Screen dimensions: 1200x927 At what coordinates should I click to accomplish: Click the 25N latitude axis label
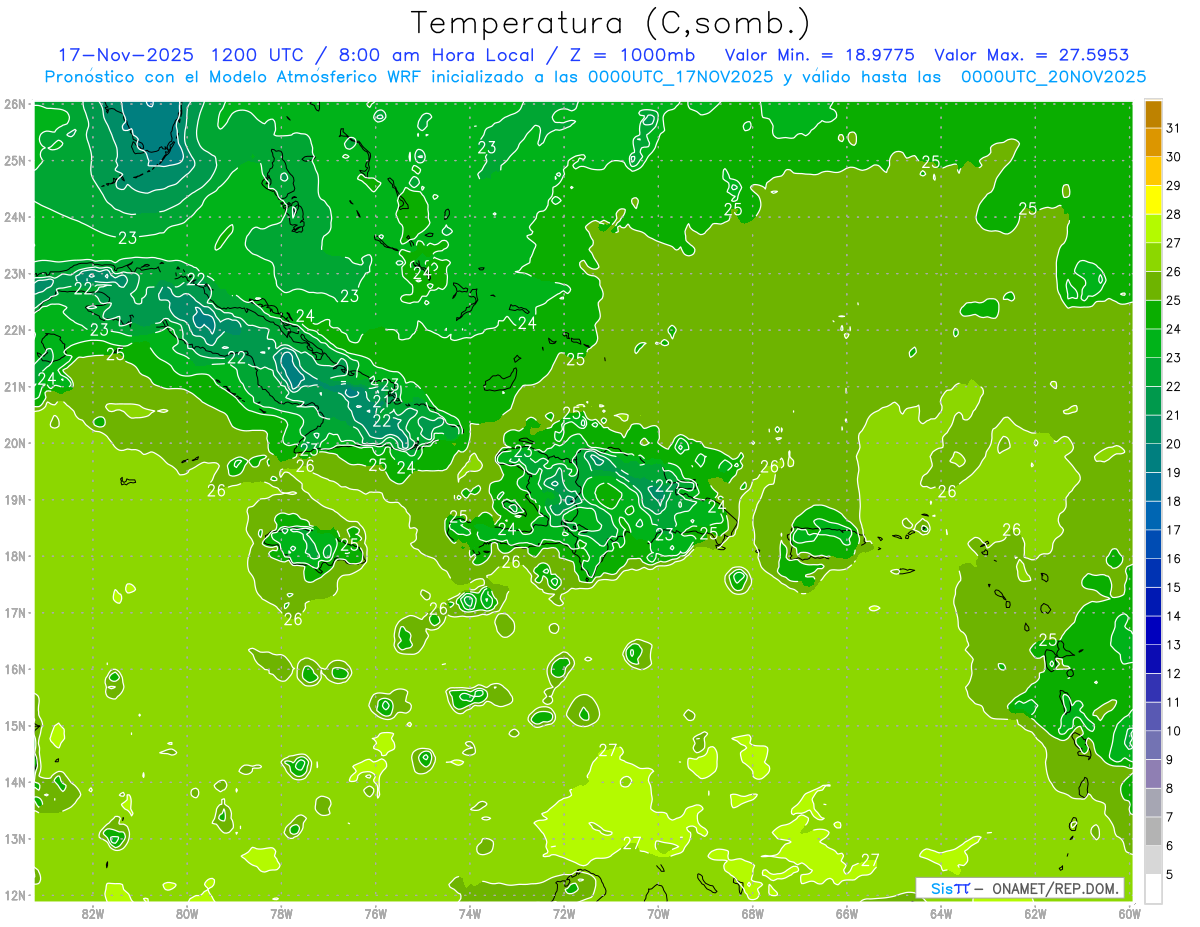[15, 161]
